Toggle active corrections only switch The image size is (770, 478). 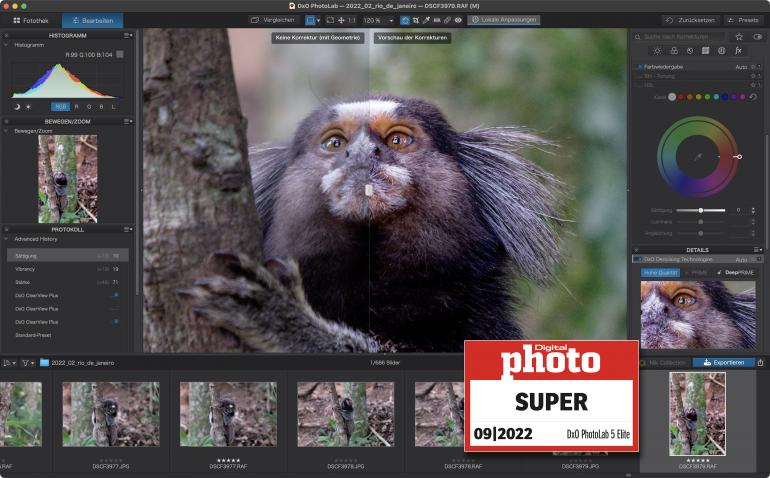758,37
